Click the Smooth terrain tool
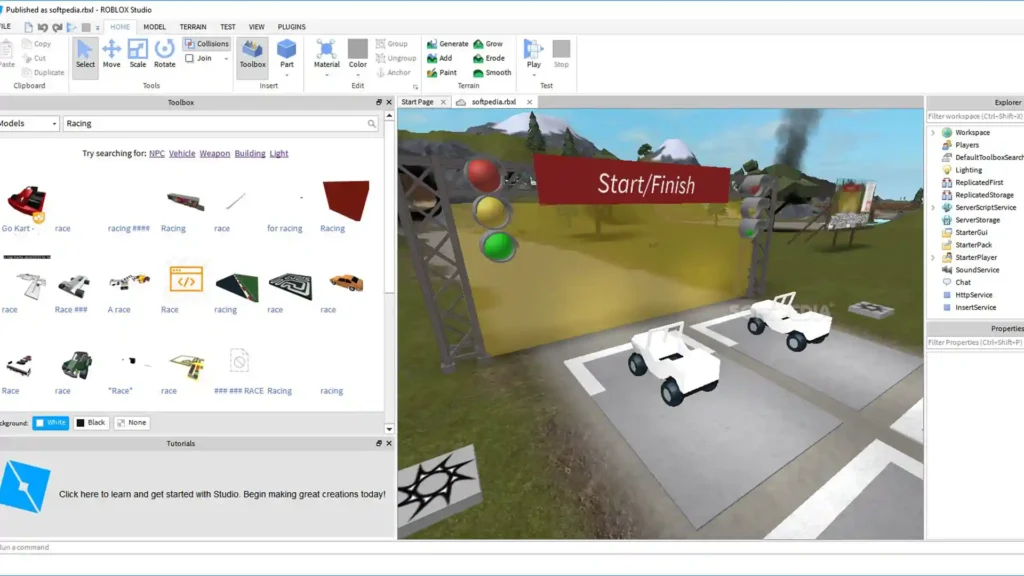Screen dimensions: 1024x576 click(x=492, y=72)
